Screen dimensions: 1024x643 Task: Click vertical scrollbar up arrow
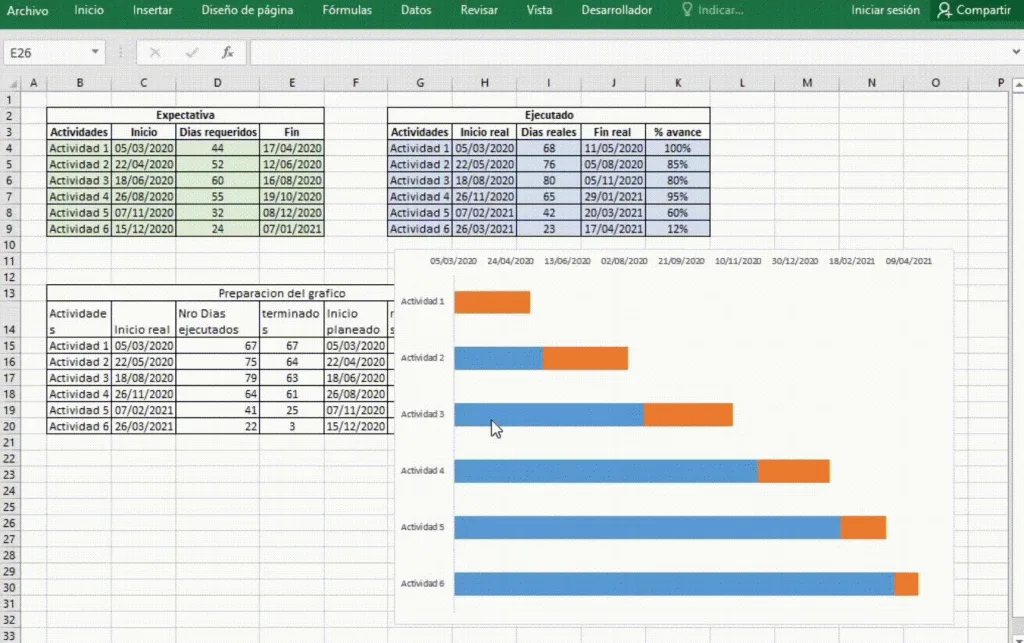1017,86
